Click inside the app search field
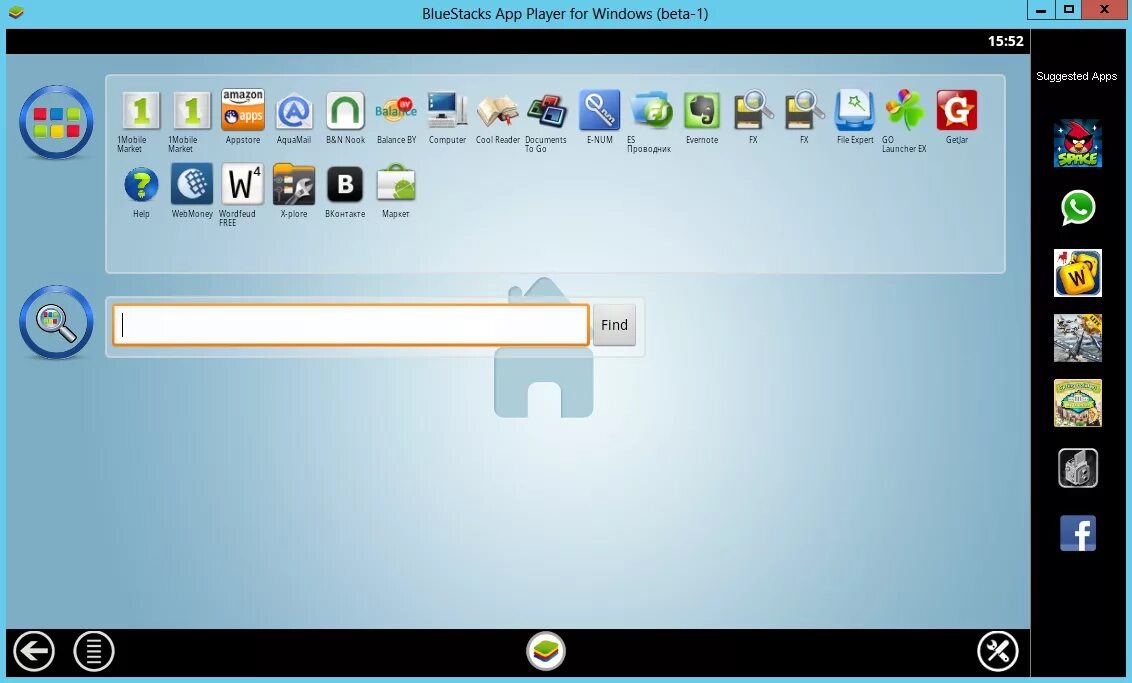Image resolution: width=1132 pixels, height=683 pixels. pos(351,325)
